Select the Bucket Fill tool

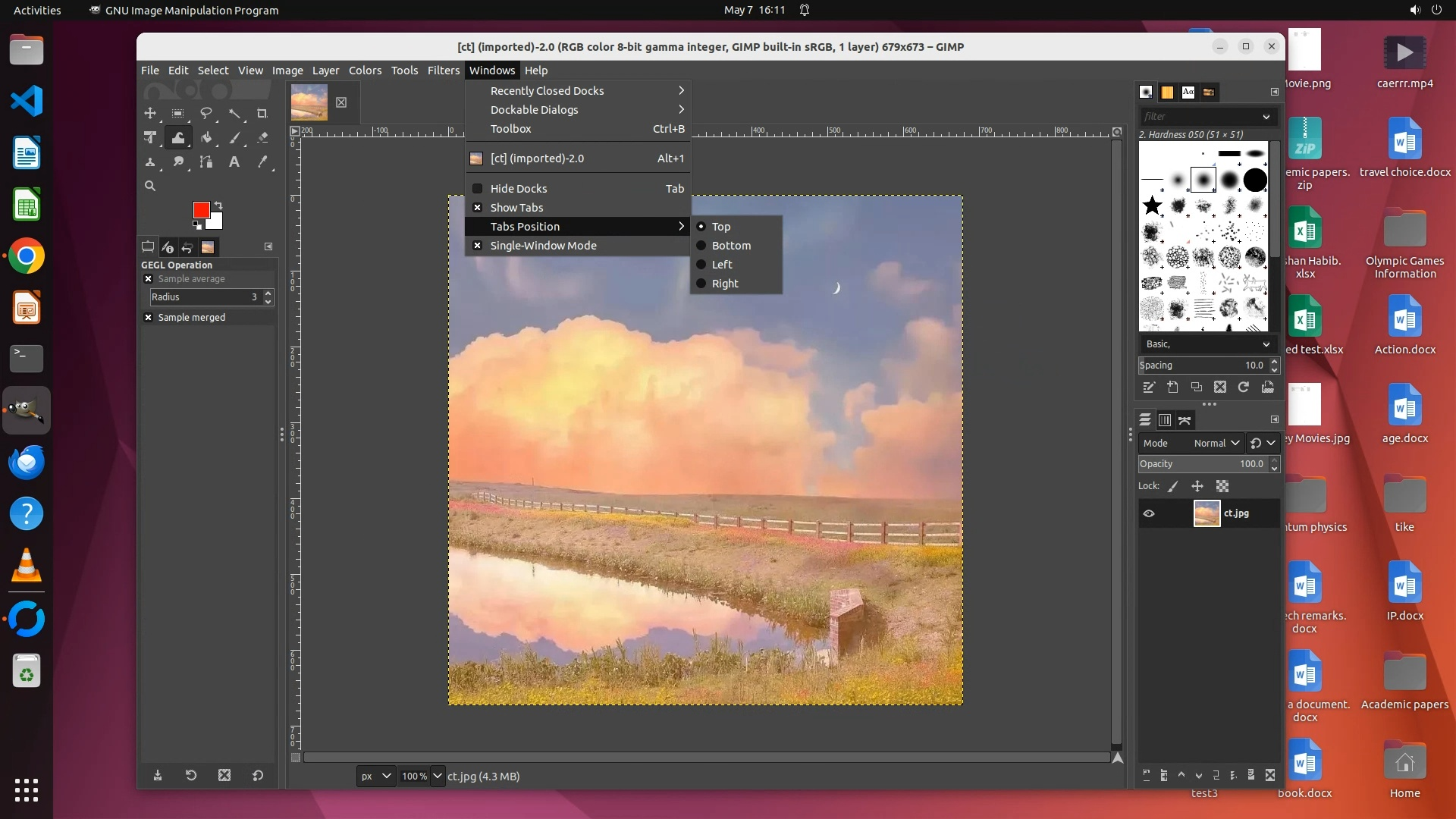[206, 138]
